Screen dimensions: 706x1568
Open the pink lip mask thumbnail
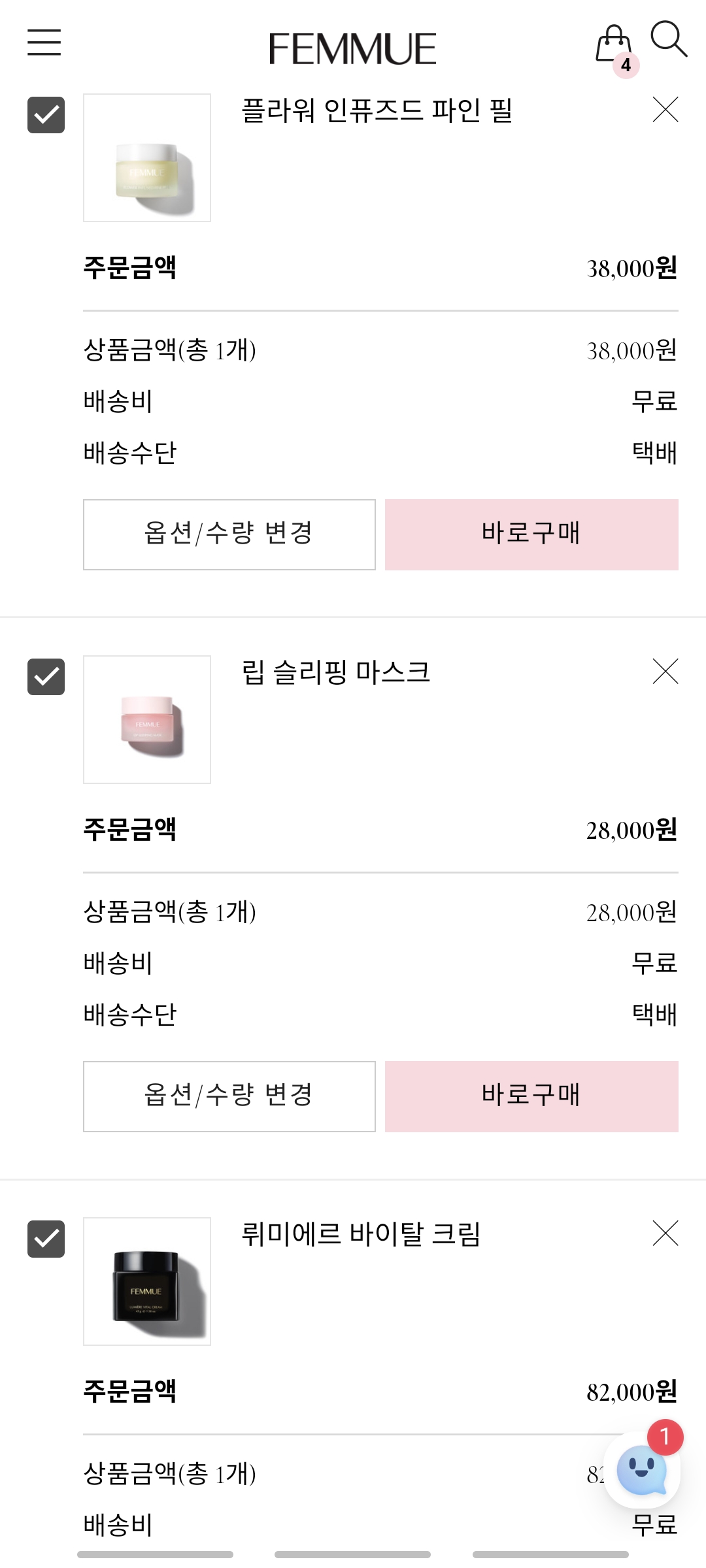[x=147, y=719]
